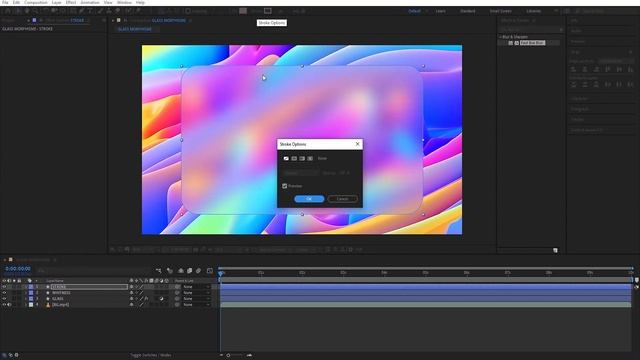
Task: Click the Toggle Switches / Modes button
Action: (x=151, y=355)
